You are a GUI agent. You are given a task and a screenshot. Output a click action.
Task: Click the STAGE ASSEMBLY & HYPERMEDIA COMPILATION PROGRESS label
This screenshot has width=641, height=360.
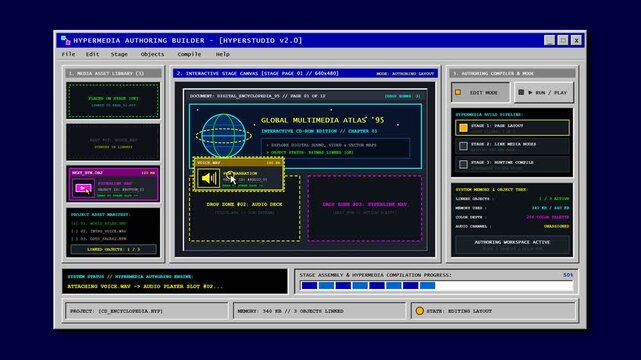pyautogui.click(x=376, y=275)
